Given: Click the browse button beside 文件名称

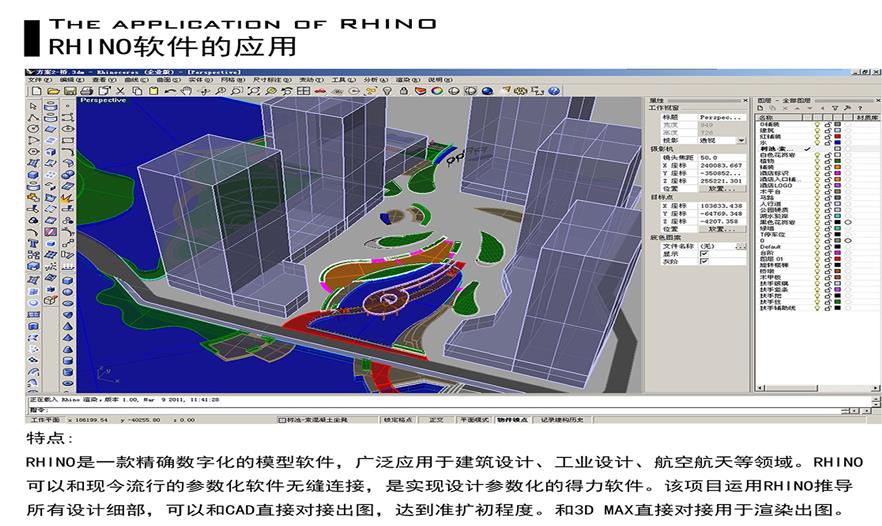Looking at the screenshot, I should click(741, 246).
